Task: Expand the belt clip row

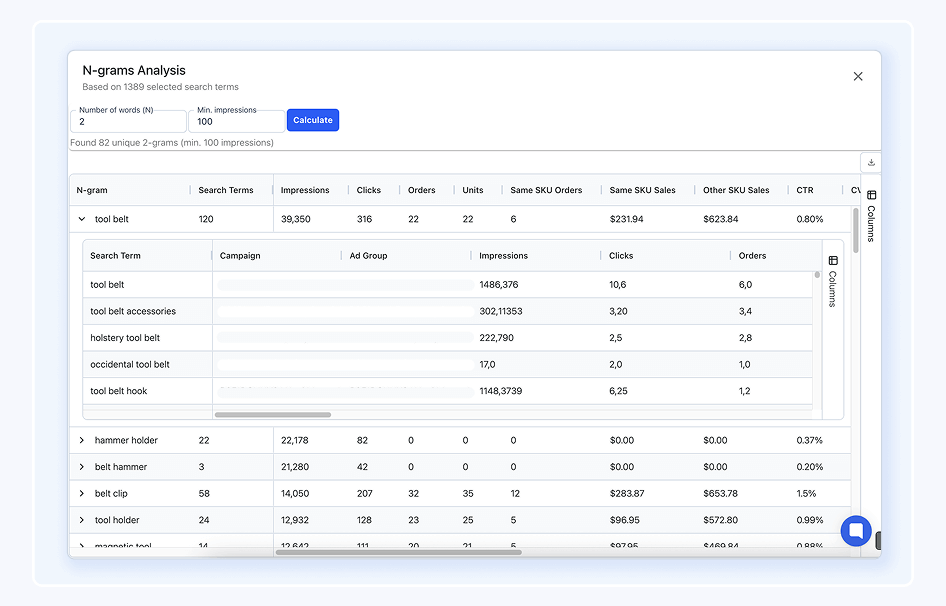Action: [82, 494]
